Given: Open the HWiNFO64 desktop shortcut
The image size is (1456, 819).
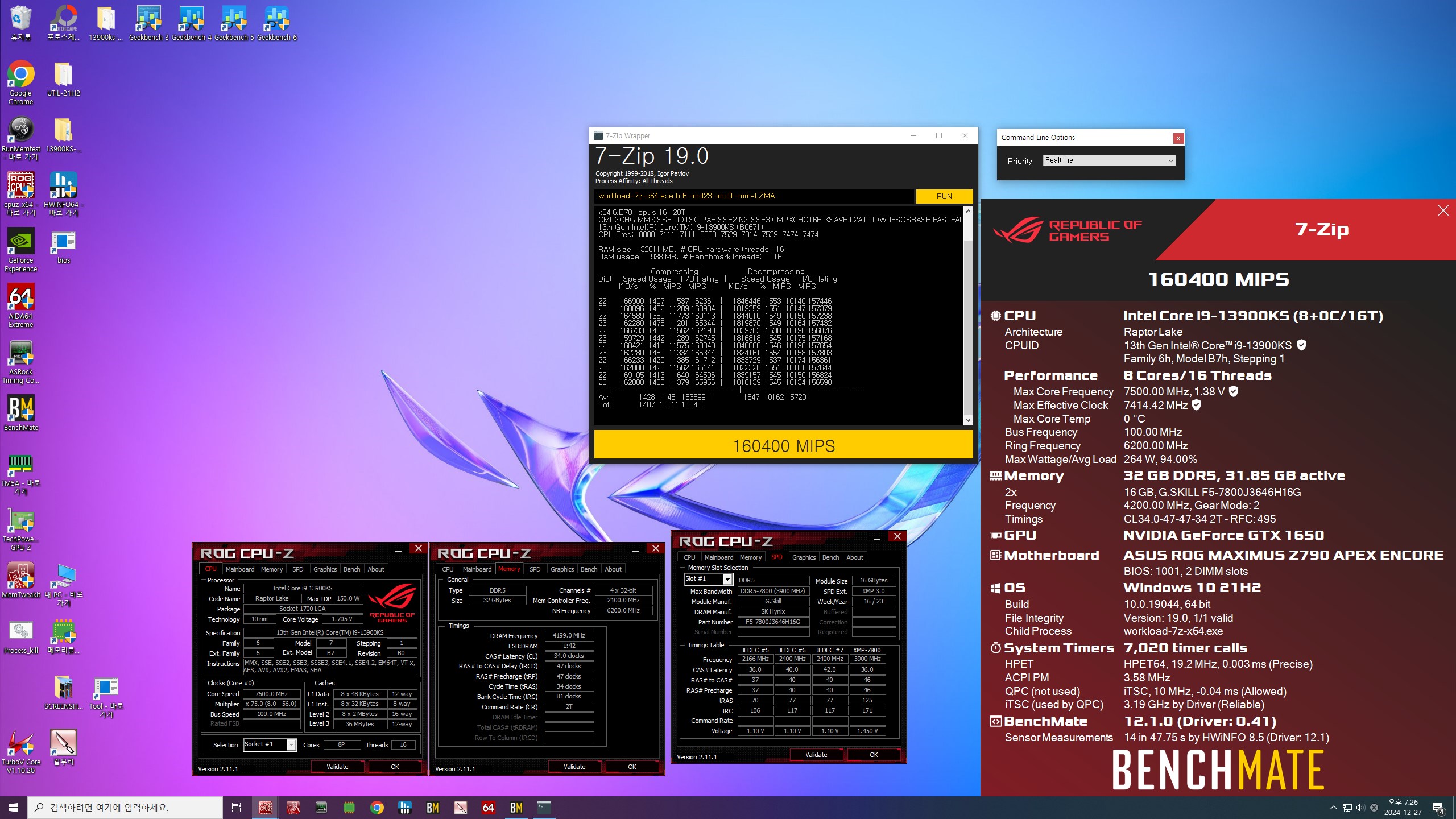Looking at the screenshot, I should tap(64, 194).
